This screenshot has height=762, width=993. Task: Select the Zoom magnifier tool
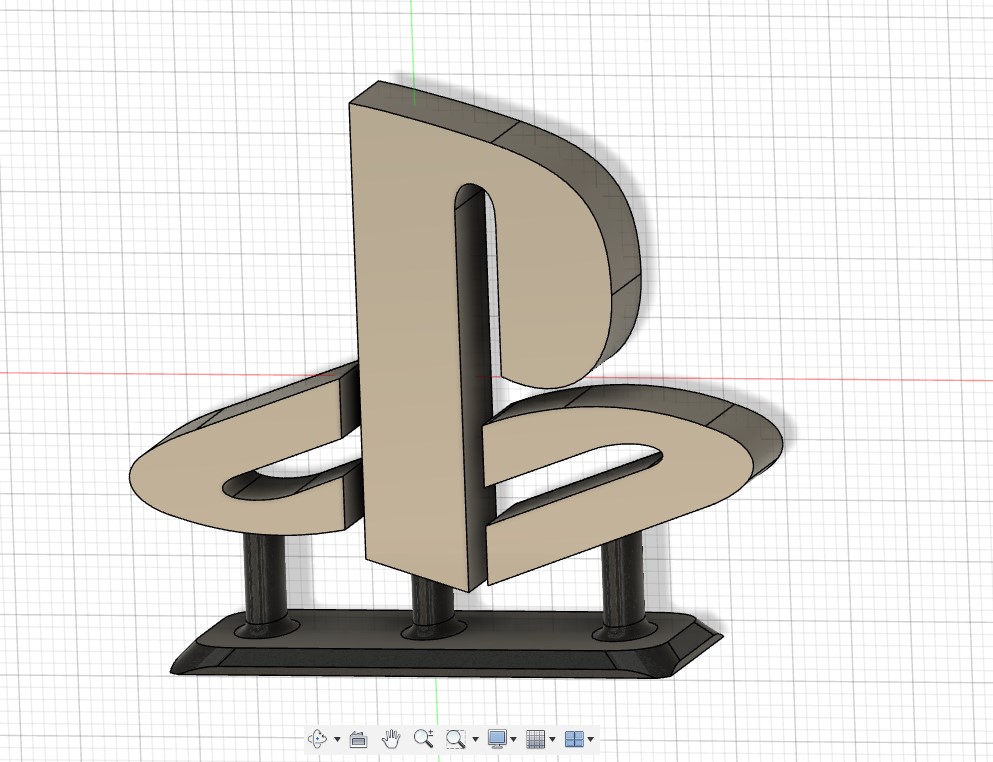click(x=423, y=739)
